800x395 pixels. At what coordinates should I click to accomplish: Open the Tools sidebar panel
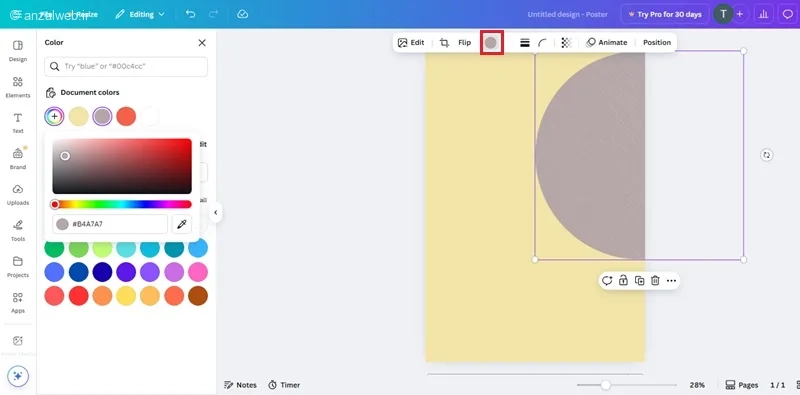tap(18, 230)
